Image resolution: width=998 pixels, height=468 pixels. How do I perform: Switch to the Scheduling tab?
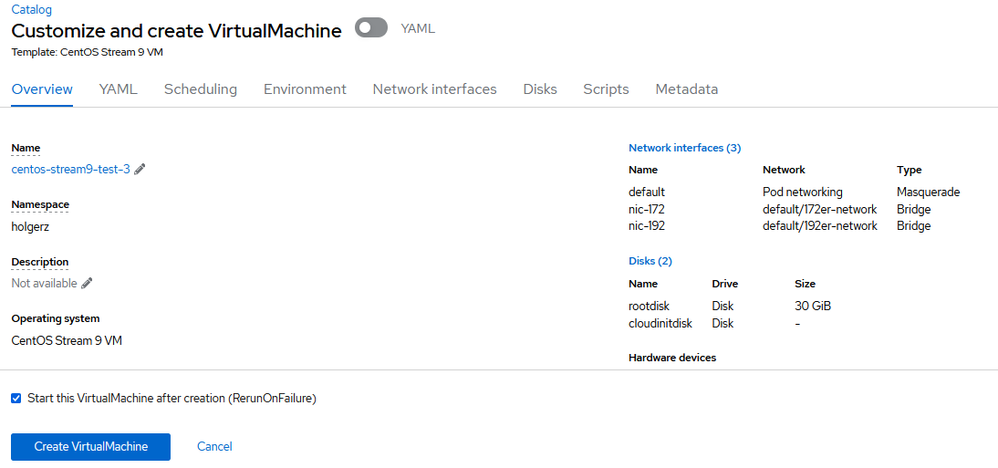(x=200, y=89)
